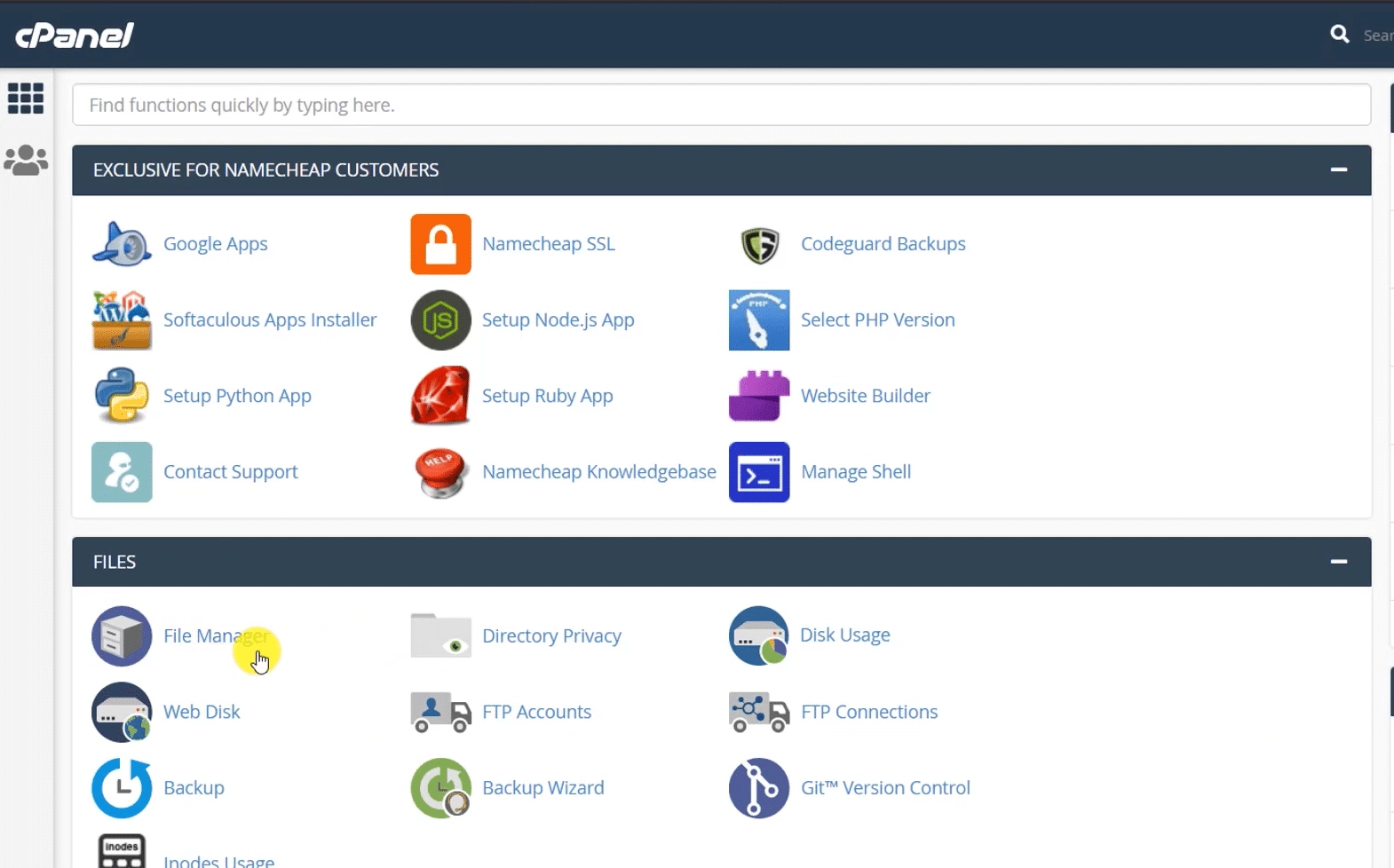This screenshot has height=868, width=1394.
Task: Open the Manage Shell terminal icon
Action: 759,472
